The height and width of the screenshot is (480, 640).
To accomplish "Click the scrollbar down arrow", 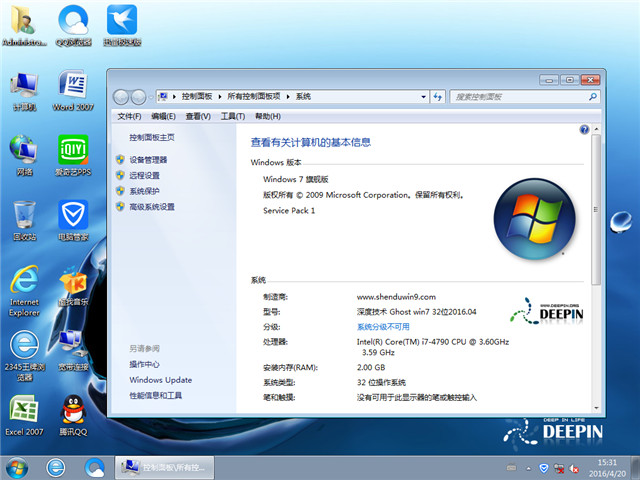I will pyautogui.click(x=596, y=408).
